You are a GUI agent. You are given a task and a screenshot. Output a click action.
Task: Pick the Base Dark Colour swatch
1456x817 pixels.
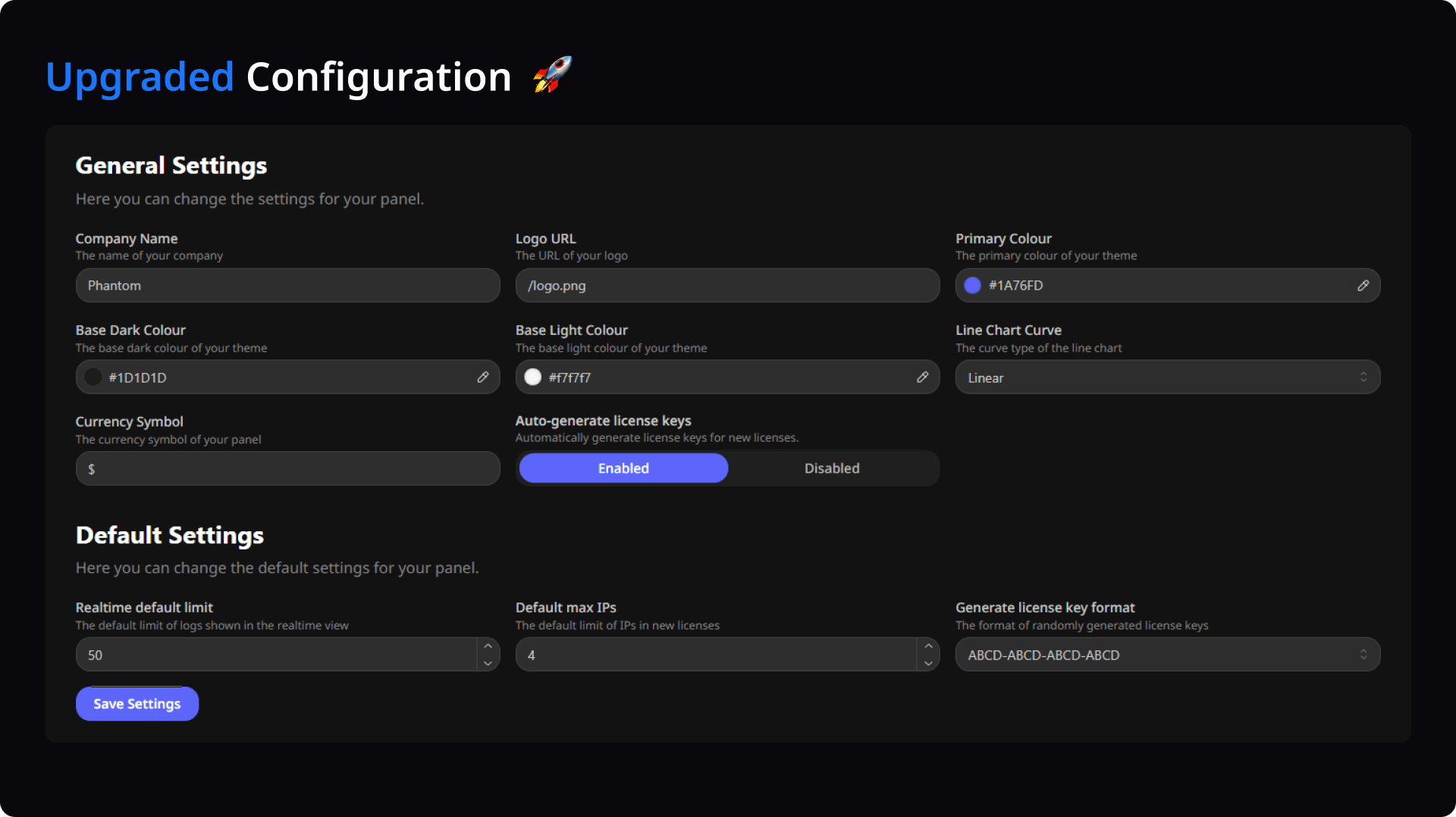[93, 377]
